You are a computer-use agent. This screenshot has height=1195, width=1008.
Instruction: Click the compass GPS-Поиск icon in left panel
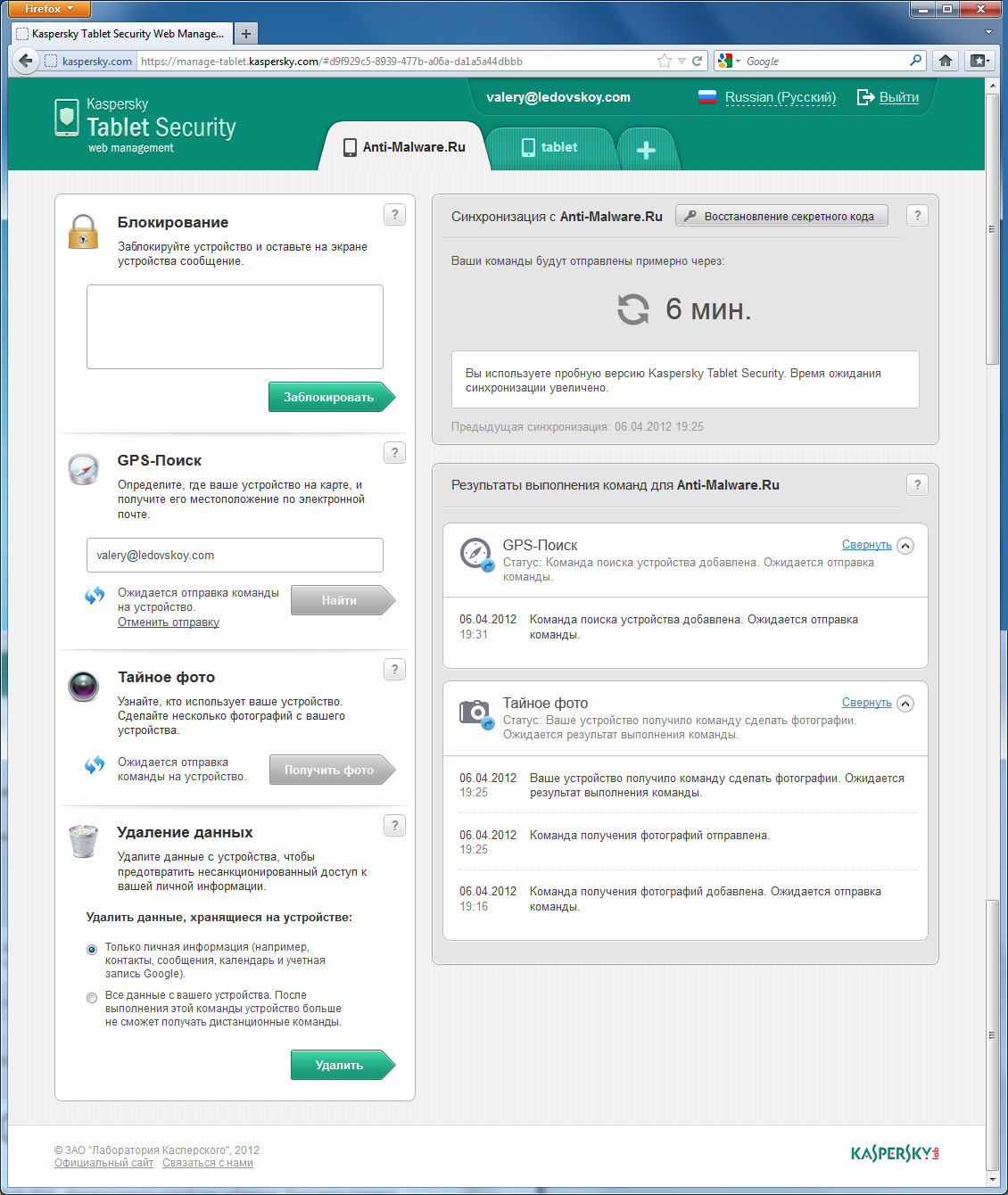pos(84,469)
